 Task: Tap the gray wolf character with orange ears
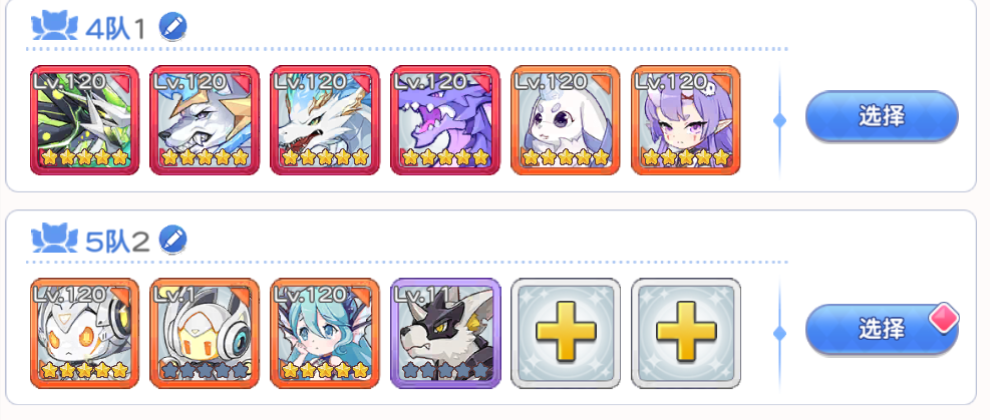205,120
